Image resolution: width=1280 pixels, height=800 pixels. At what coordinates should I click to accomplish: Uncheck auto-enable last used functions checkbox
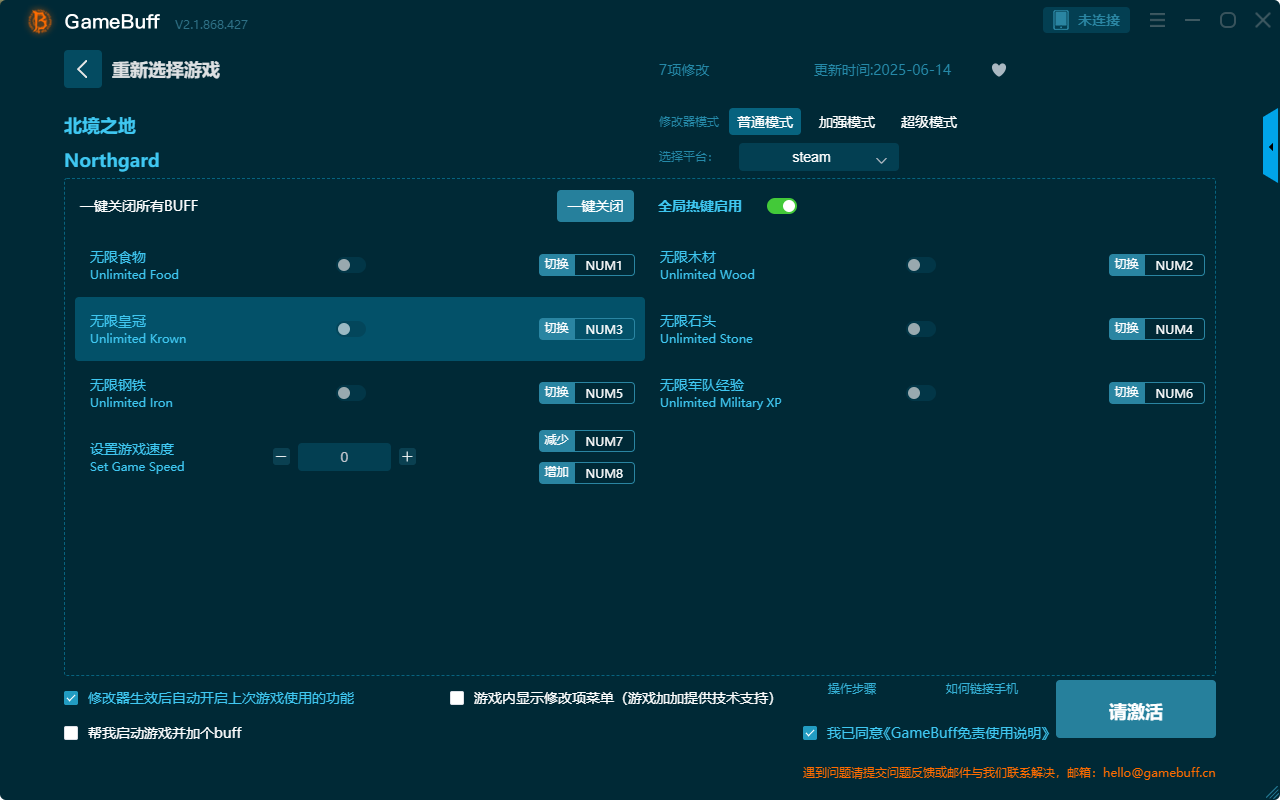point(71,698)
